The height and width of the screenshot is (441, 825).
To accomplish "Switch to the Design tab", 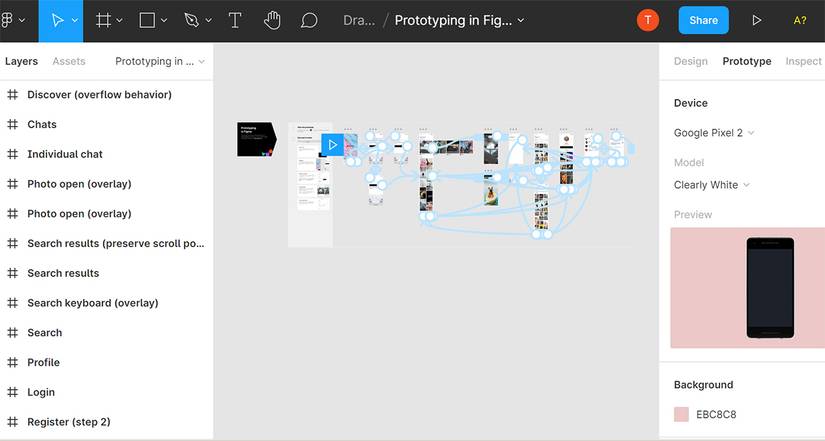I will point(691,61).
